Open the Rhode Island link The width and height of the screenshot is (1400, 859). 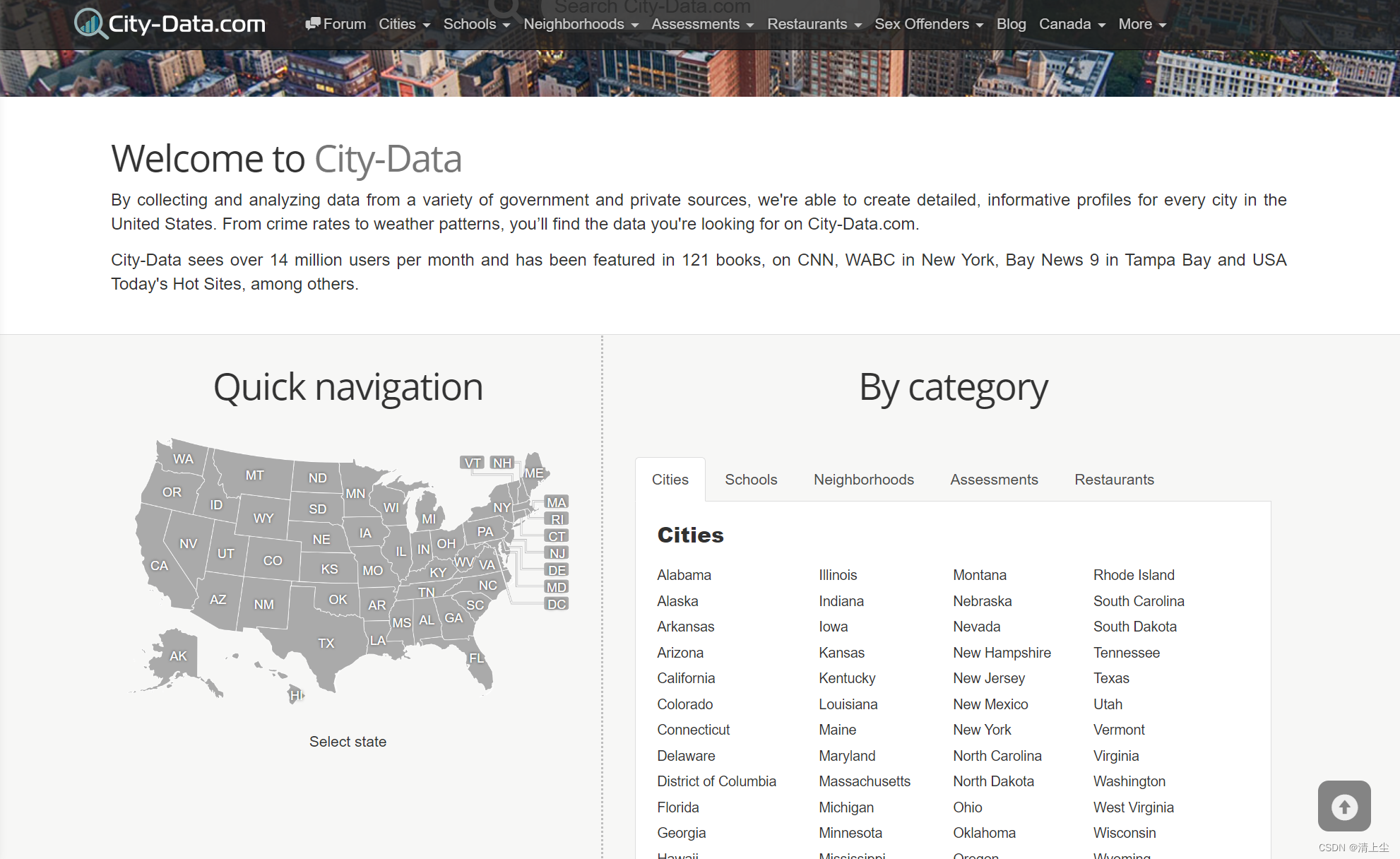(x=1134, y=575)
